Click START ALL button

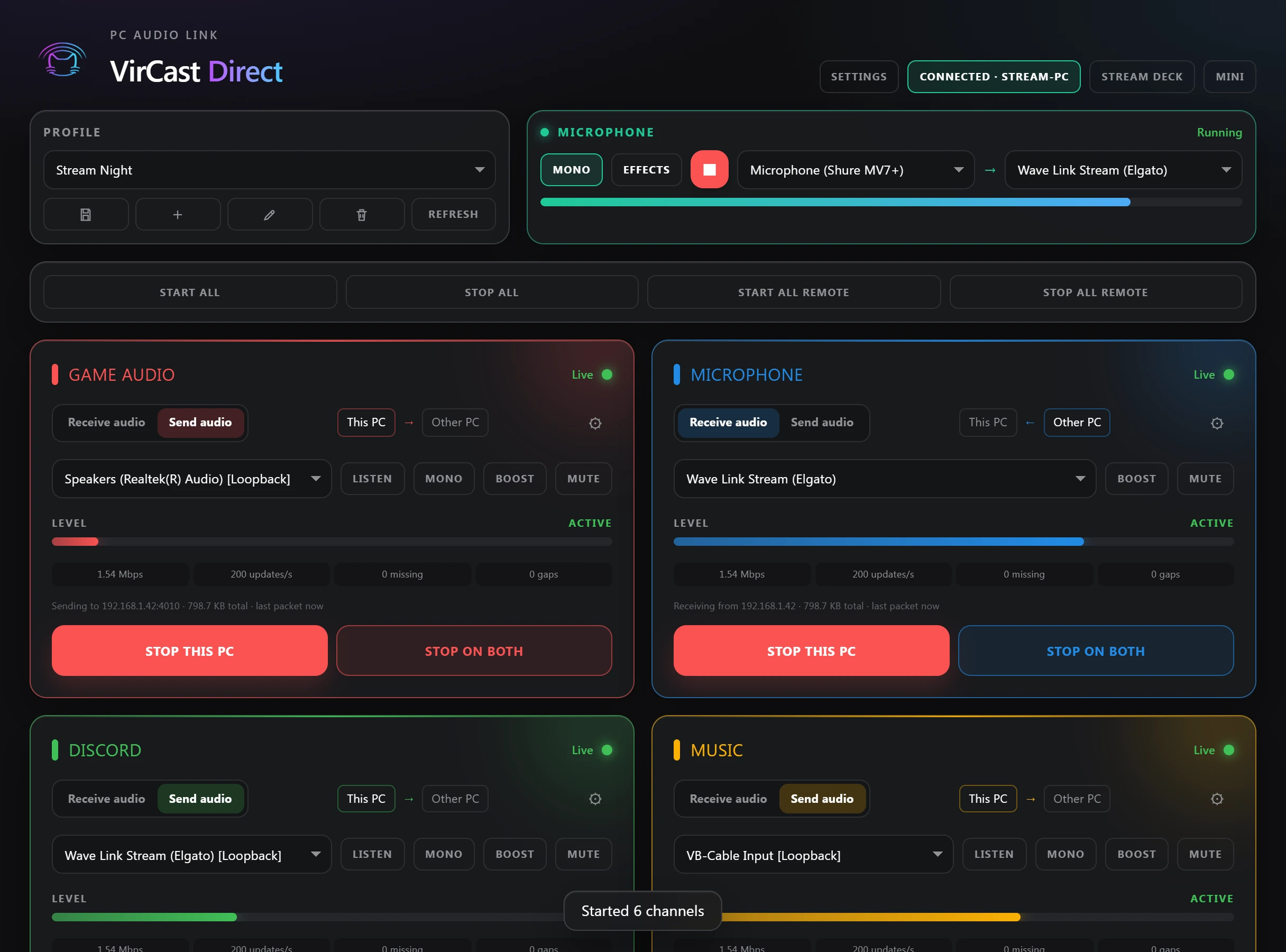189,292
